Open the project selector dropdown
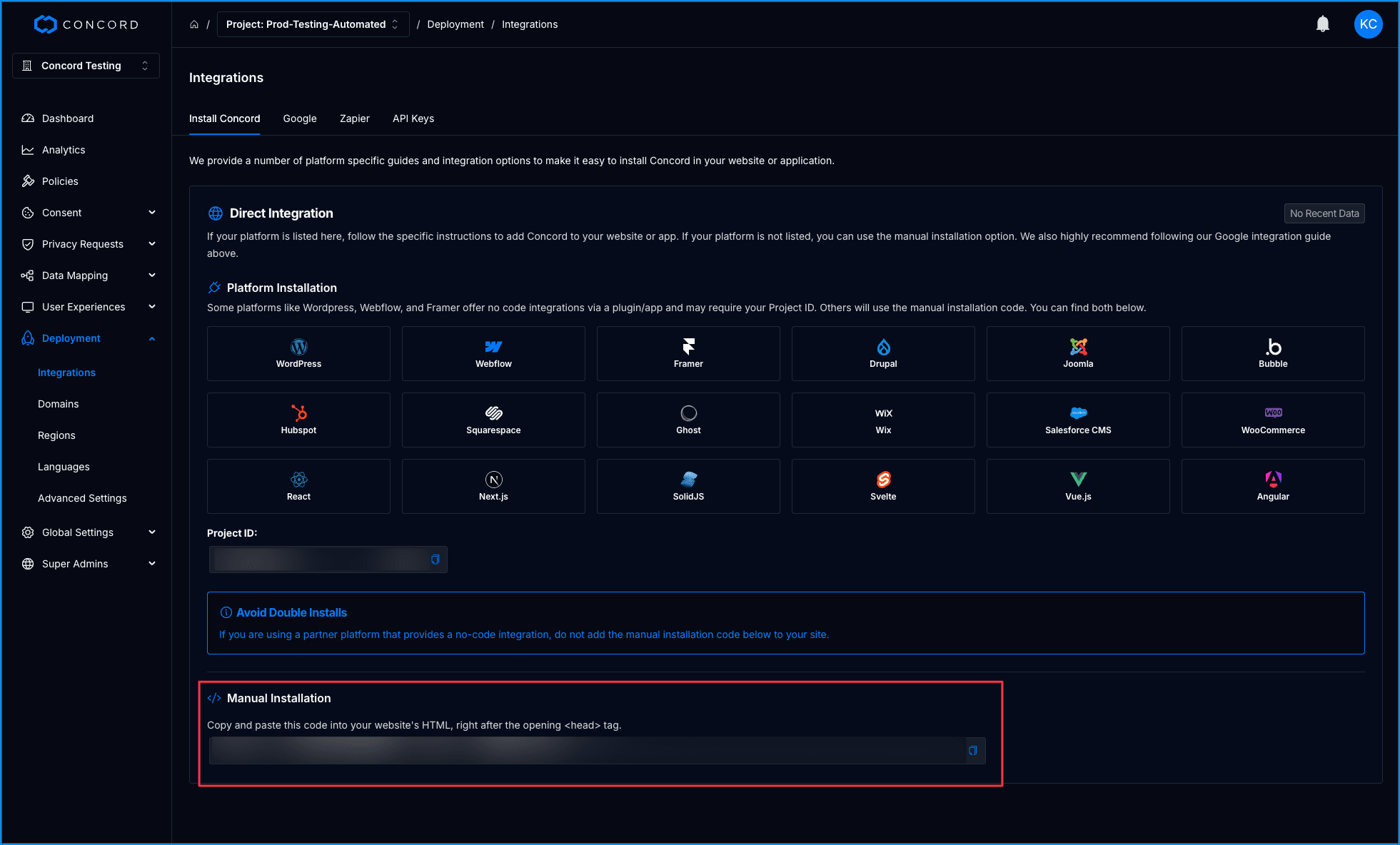Image resolution: width=1400 pixels, height=845 pixels. (313, 24)
